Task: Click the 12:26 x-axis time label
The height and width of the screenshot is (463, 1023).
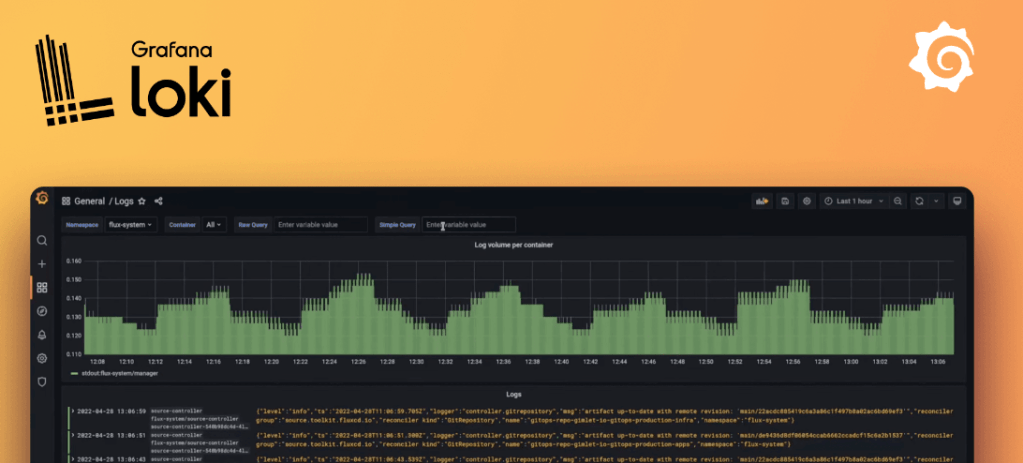Action: (x=358, y=361)
